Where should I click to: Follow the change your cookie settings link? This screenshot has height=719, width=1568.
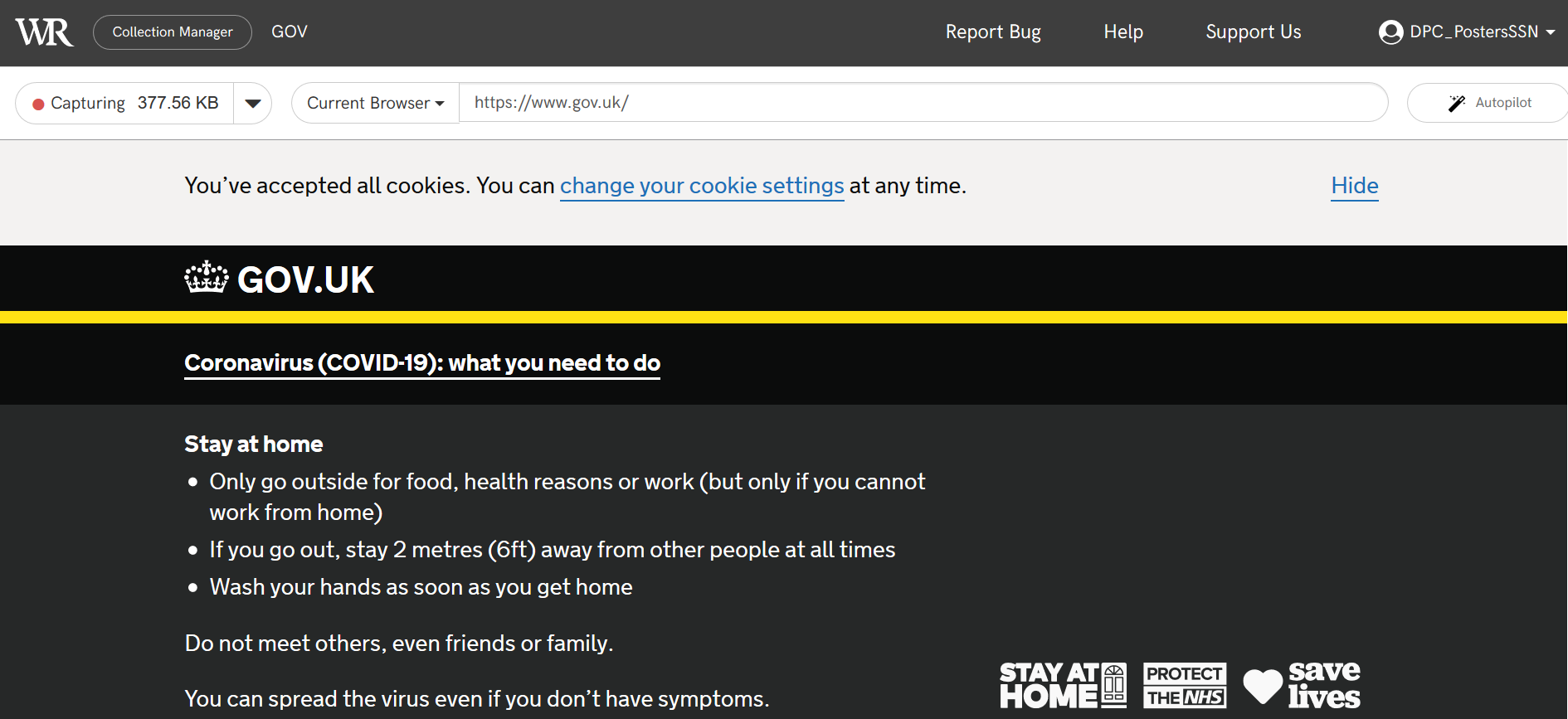702,186
